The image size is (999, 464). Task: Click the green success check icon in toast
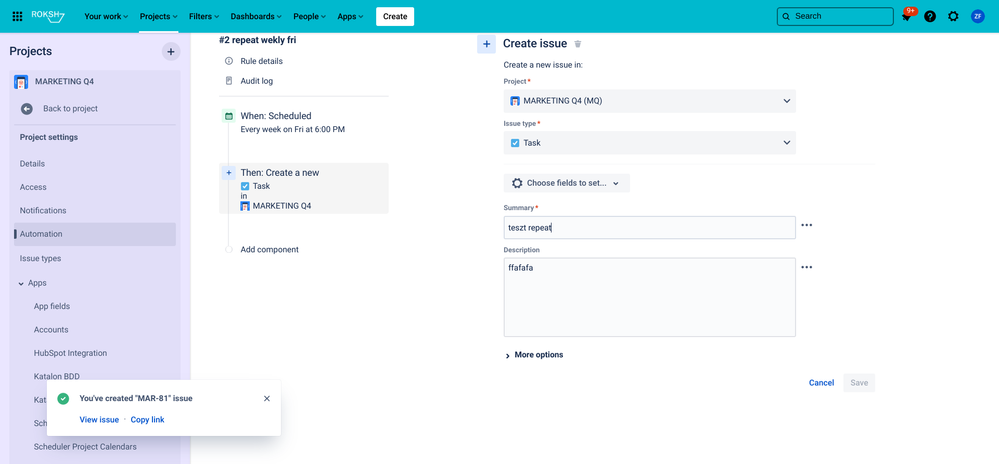click(63, 398)
